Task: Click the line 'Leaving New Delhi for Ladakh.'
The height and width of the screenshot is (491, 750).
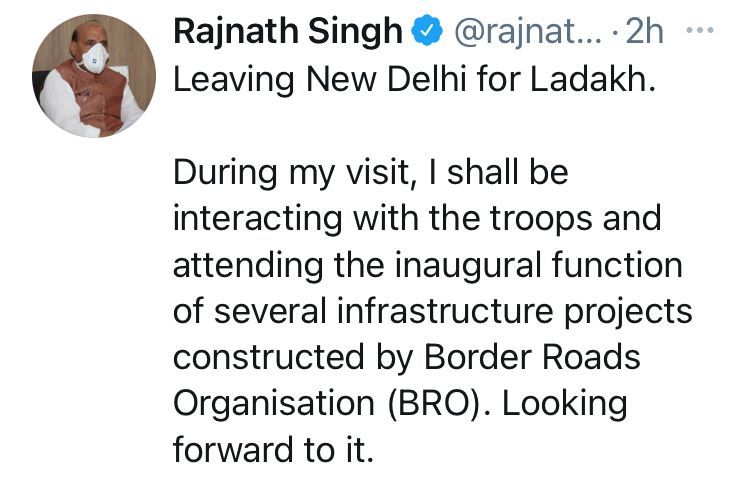Action: [x=415, y=79]
